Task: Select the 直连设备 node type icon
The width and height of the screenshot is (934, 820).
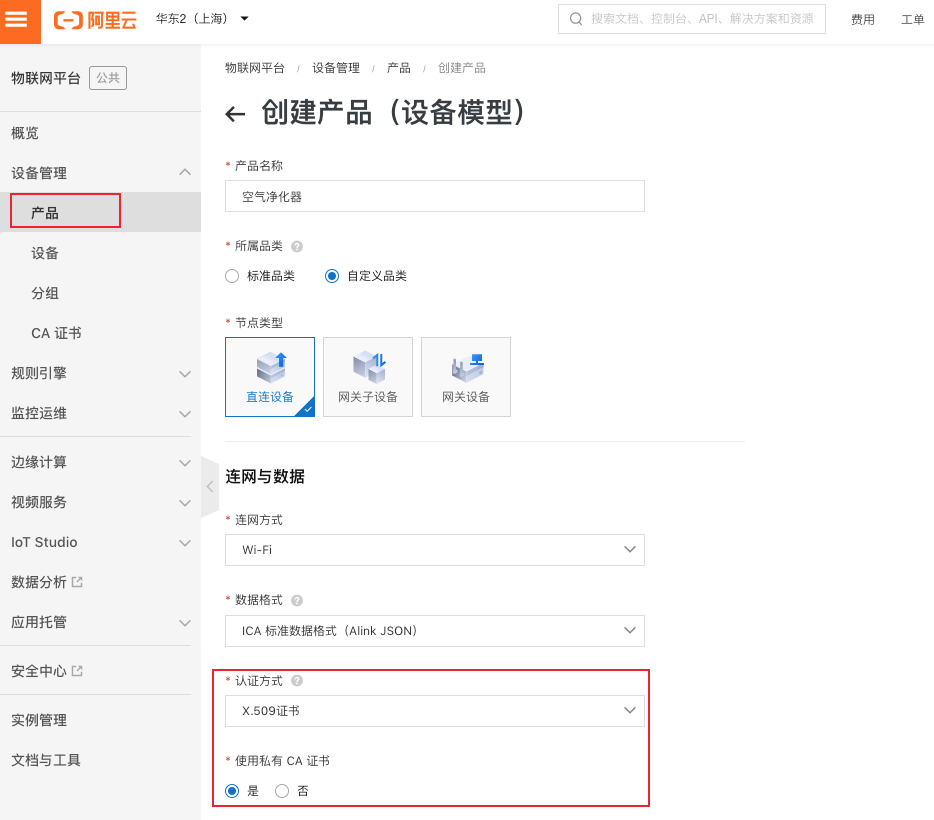Action: pos(269,377)
